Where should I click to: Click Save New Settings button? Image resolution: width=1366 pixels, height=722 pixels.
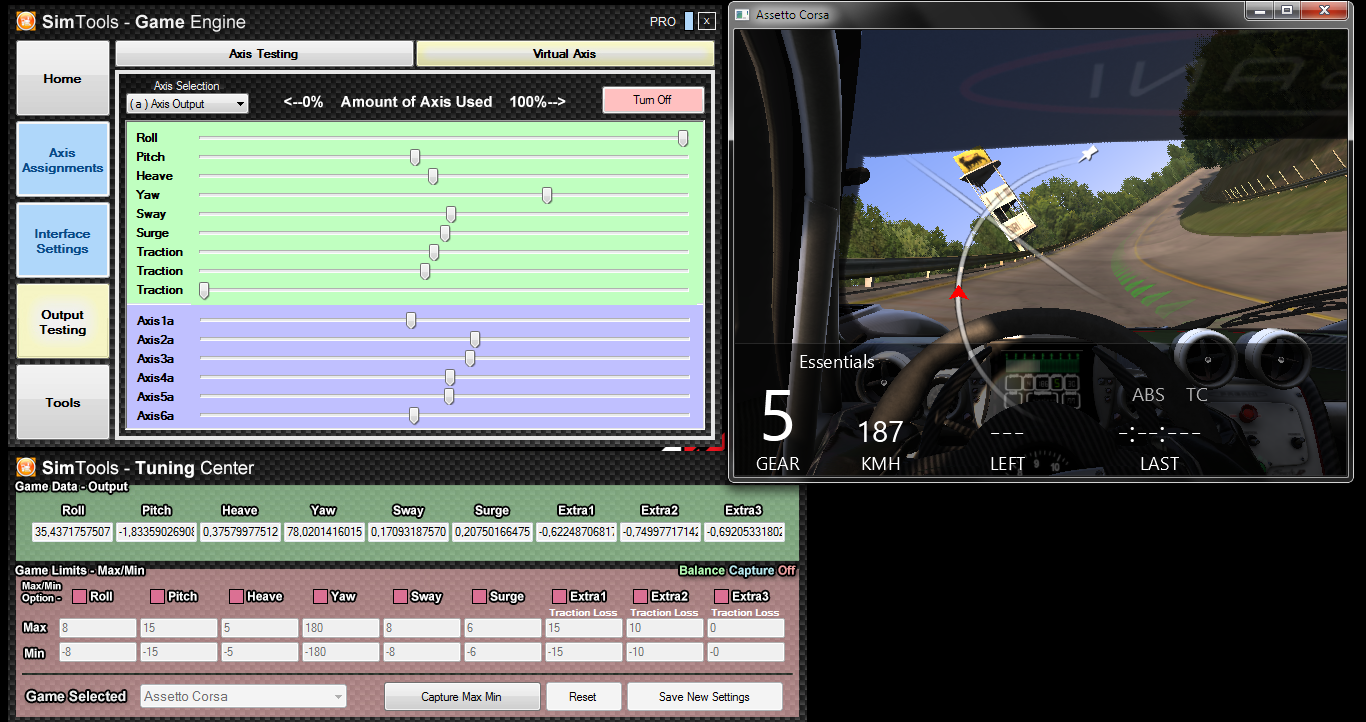point(704,697)
